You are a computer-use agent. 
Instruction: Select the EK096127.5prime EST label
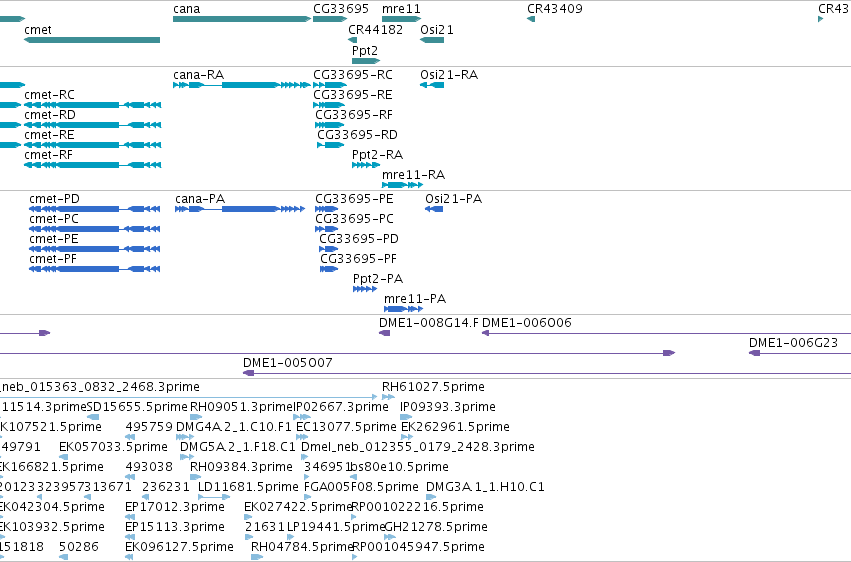pos(179,548)
